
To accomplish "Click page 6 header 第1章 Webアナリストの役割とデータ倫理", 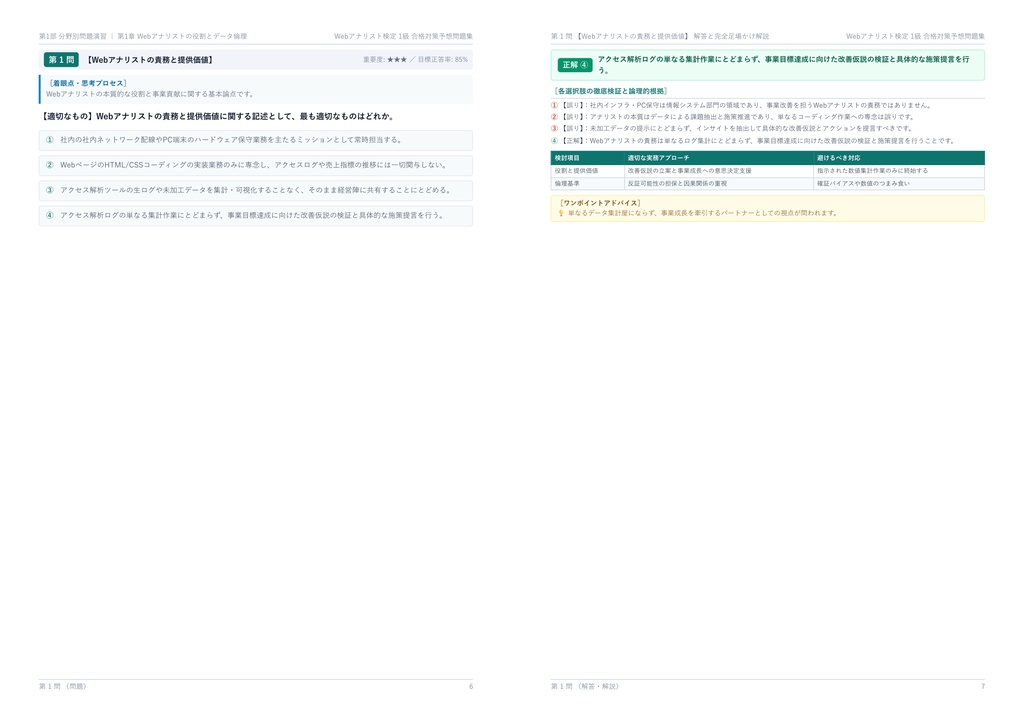I will click(182, 37).
